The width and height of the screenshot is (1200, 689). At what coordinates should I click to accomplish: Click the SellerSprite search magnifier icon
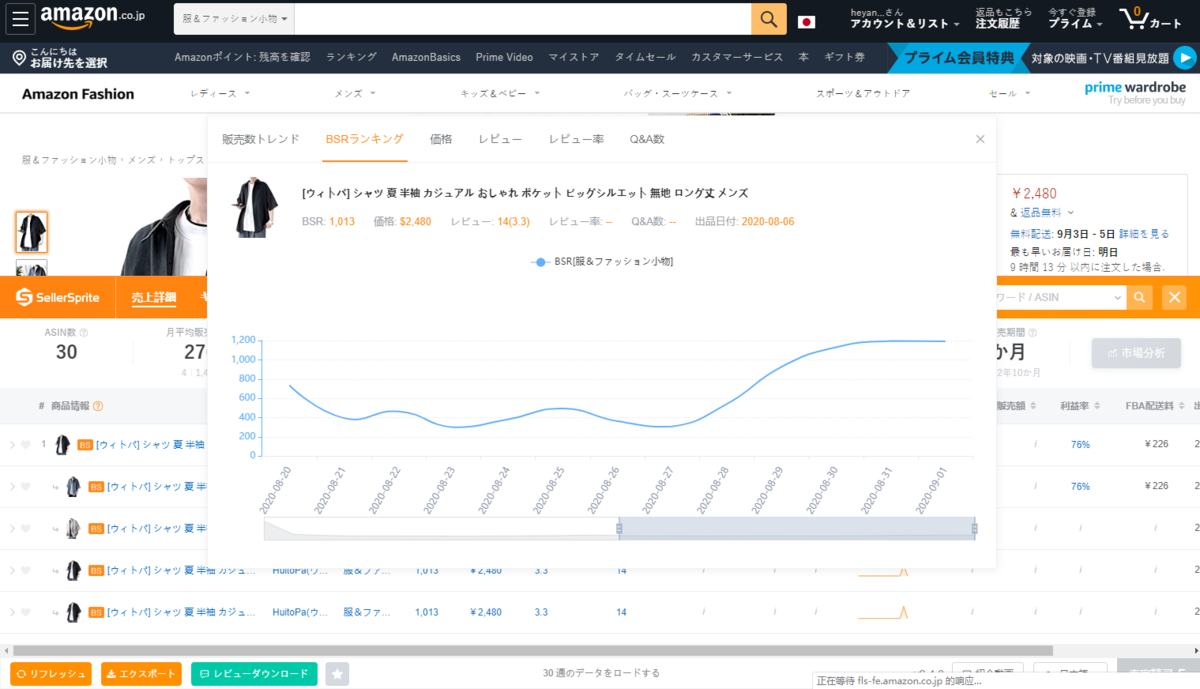pos(1139,297)
